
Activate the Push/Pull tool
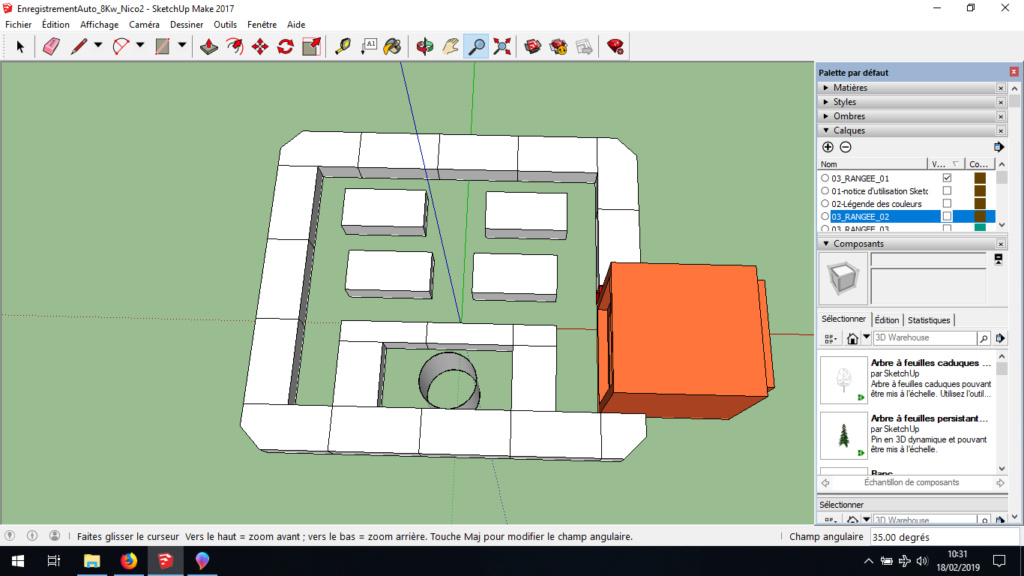click(x=209, y=46)
